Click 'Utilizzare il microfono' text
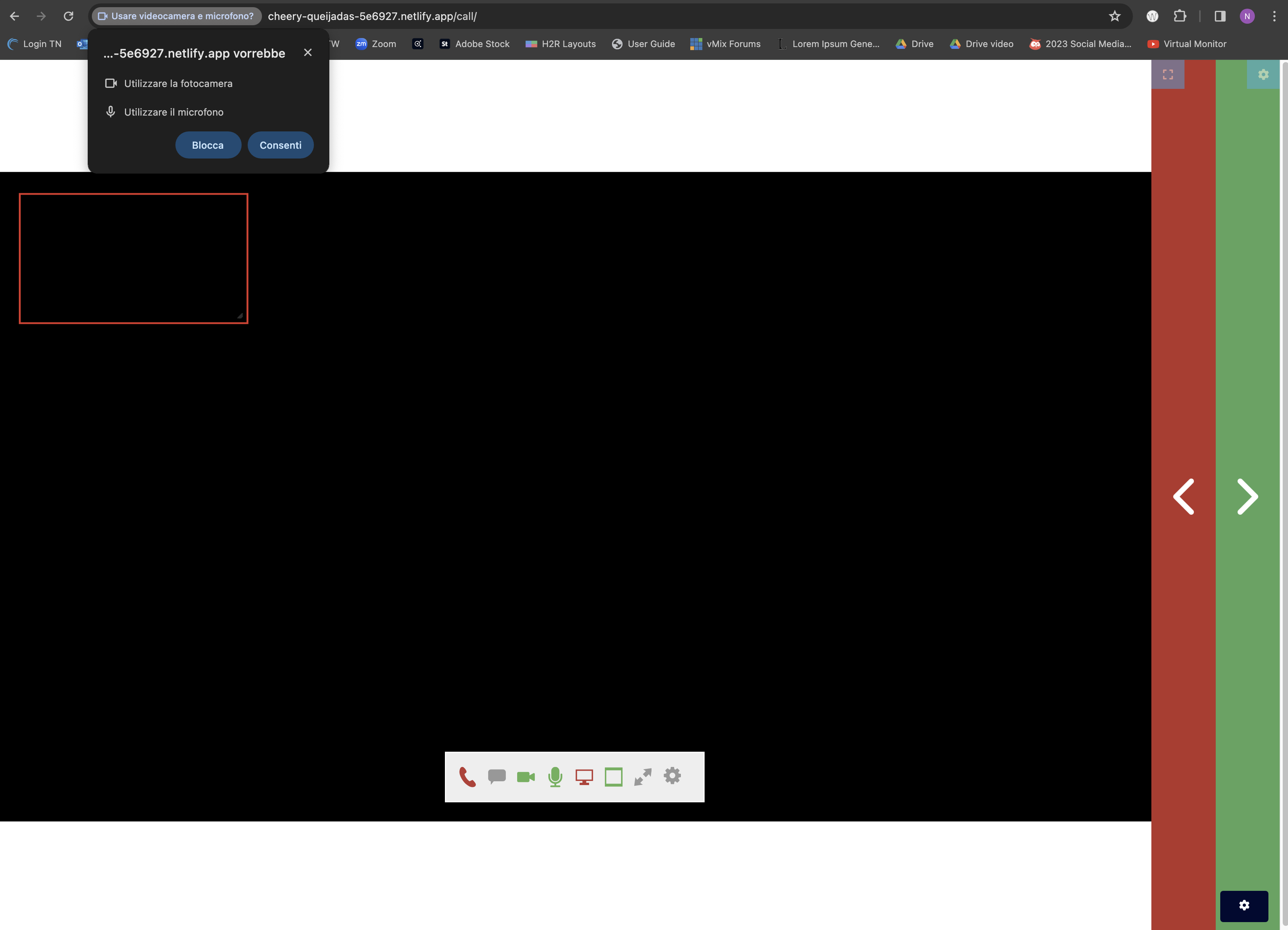 coord(174,112)
